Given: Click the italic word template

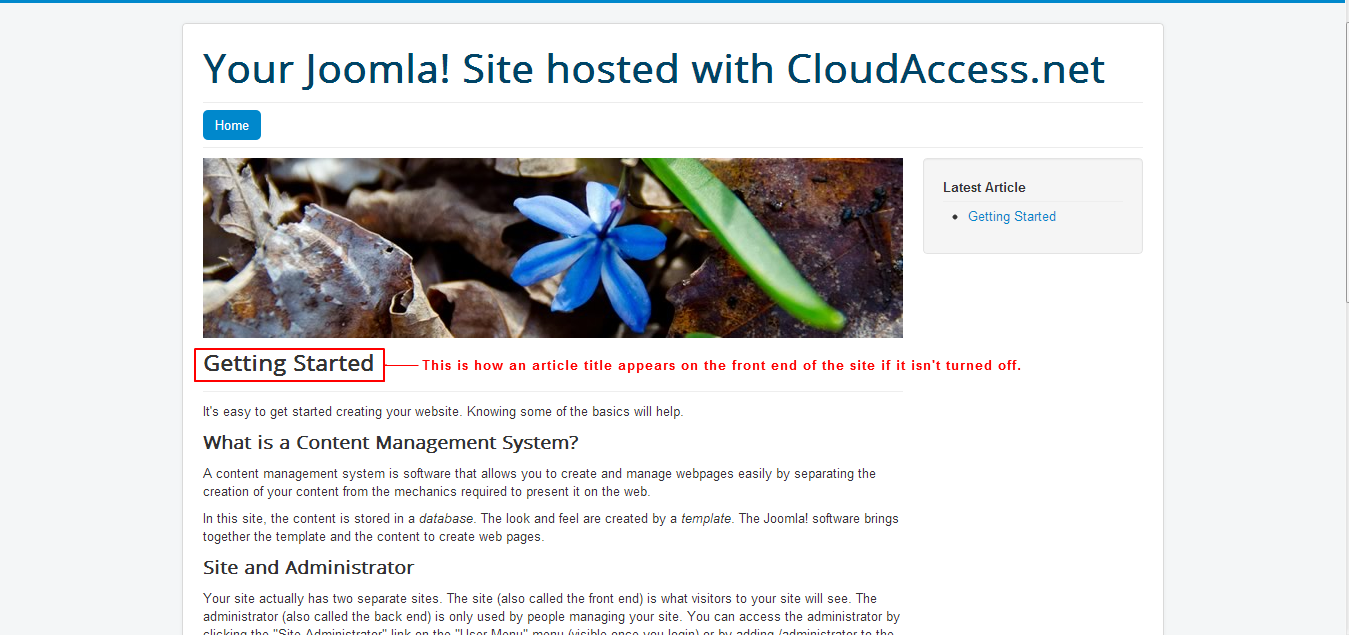Looking at the screenshot, I should [707, 519].
